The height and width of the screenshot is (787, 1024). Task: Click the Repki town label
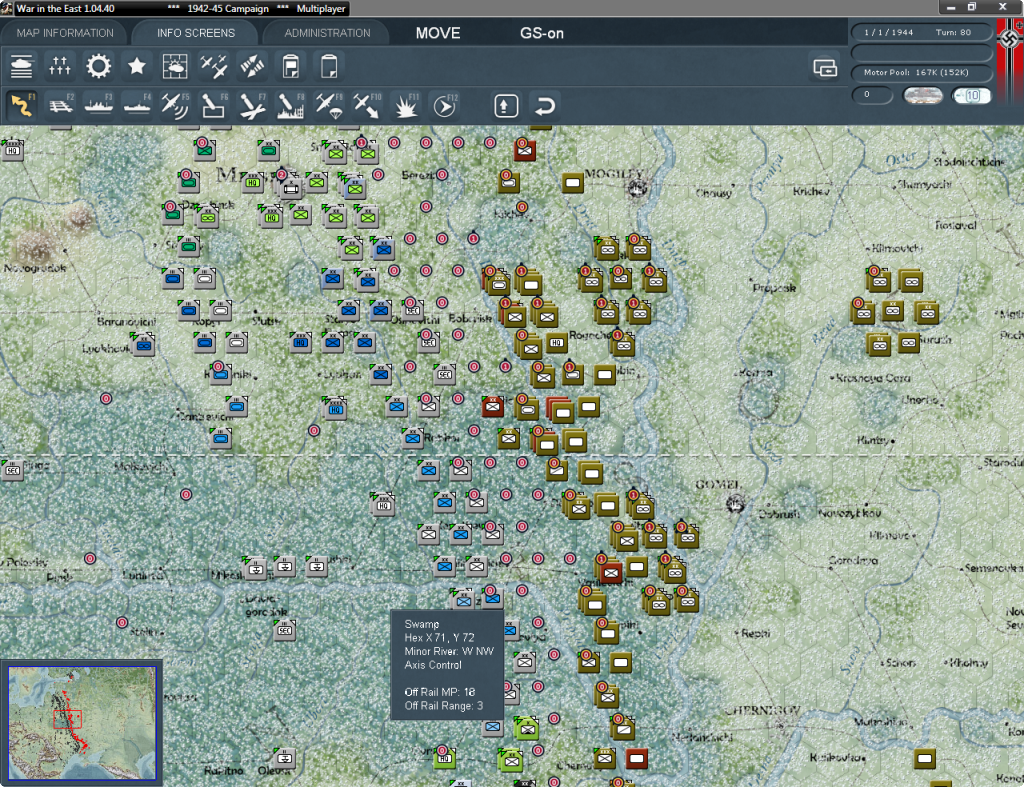(x=756, y=633)
